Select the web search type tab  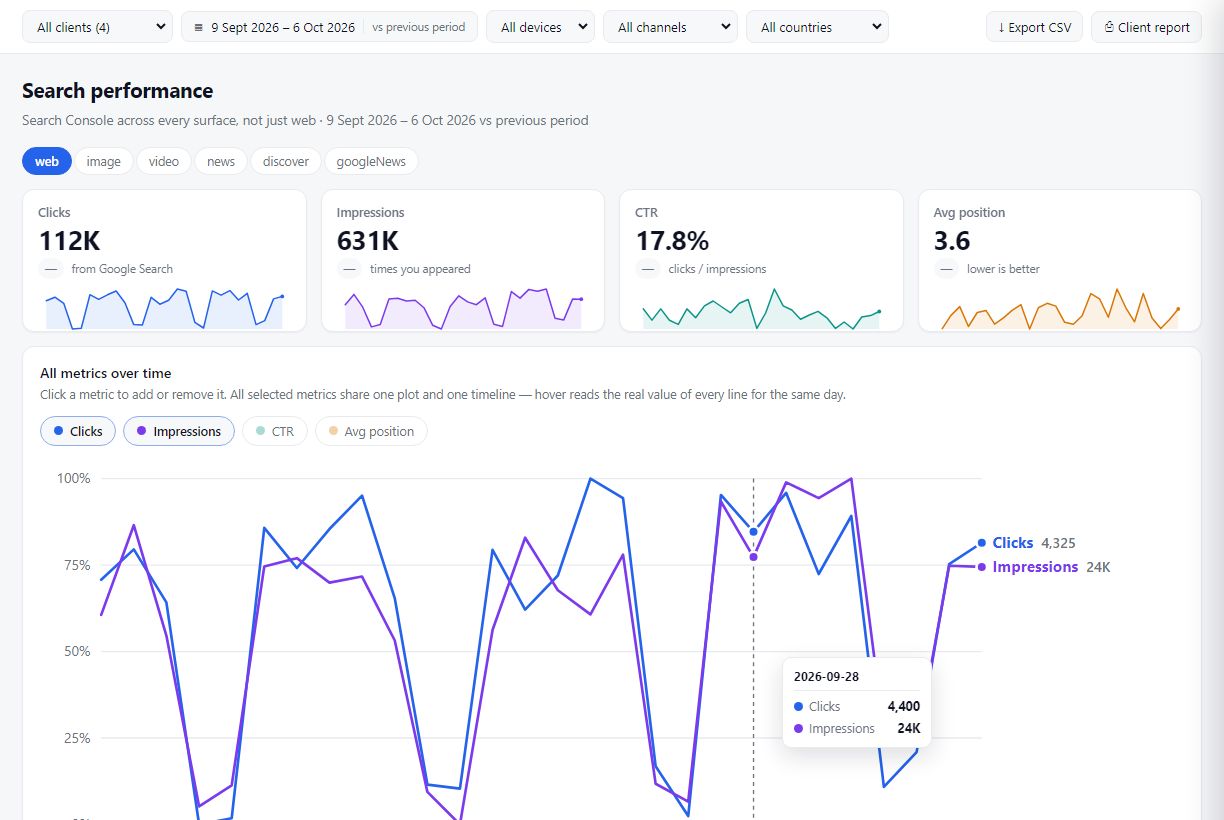47,161
